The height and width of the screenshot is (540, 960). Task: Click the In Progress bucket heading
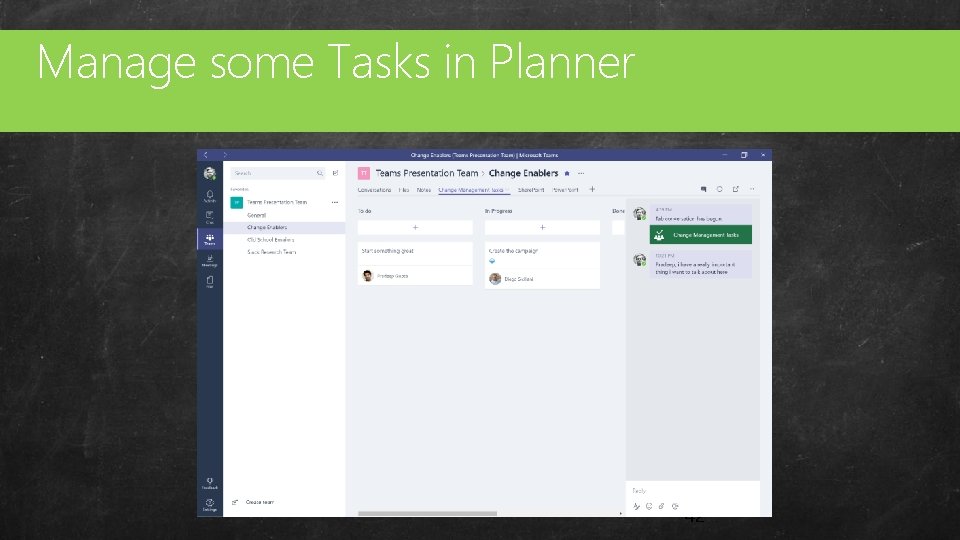pyautogui.click(x=498, y=211)
